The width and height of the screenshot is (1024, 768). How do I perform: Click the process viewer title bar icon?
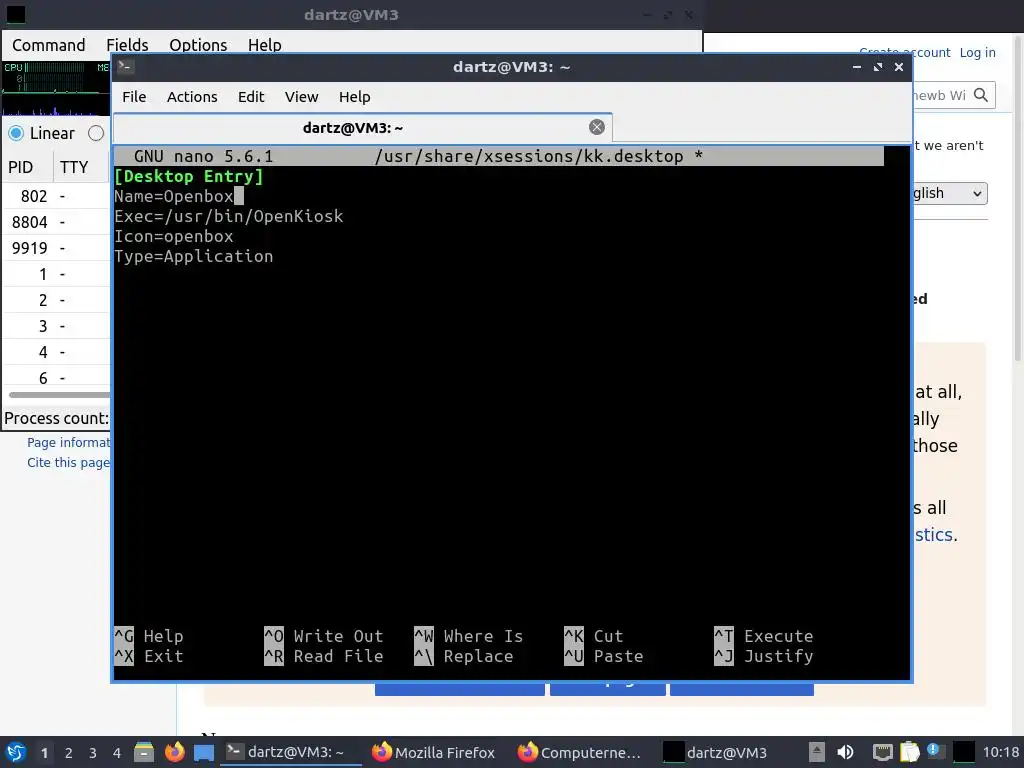pyautogui.click(x=15, y=14)
